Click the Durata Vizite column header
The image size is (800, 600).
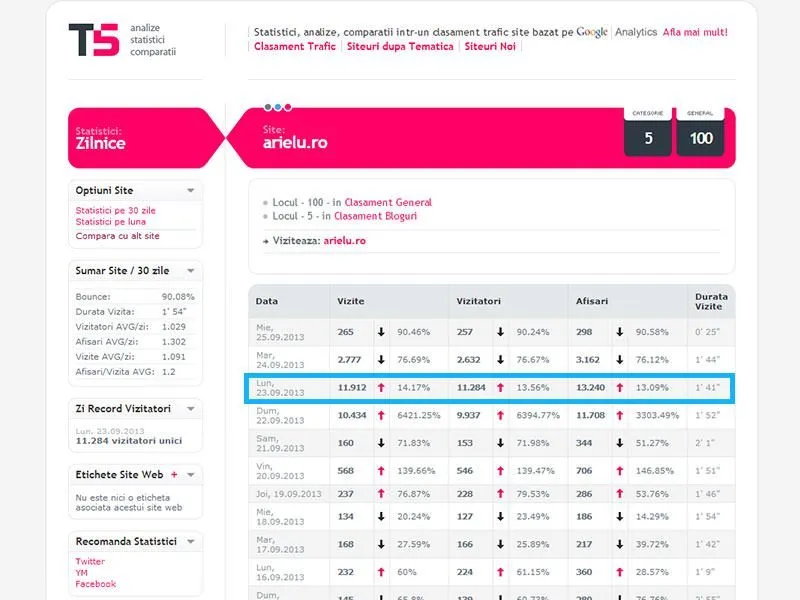711,302
